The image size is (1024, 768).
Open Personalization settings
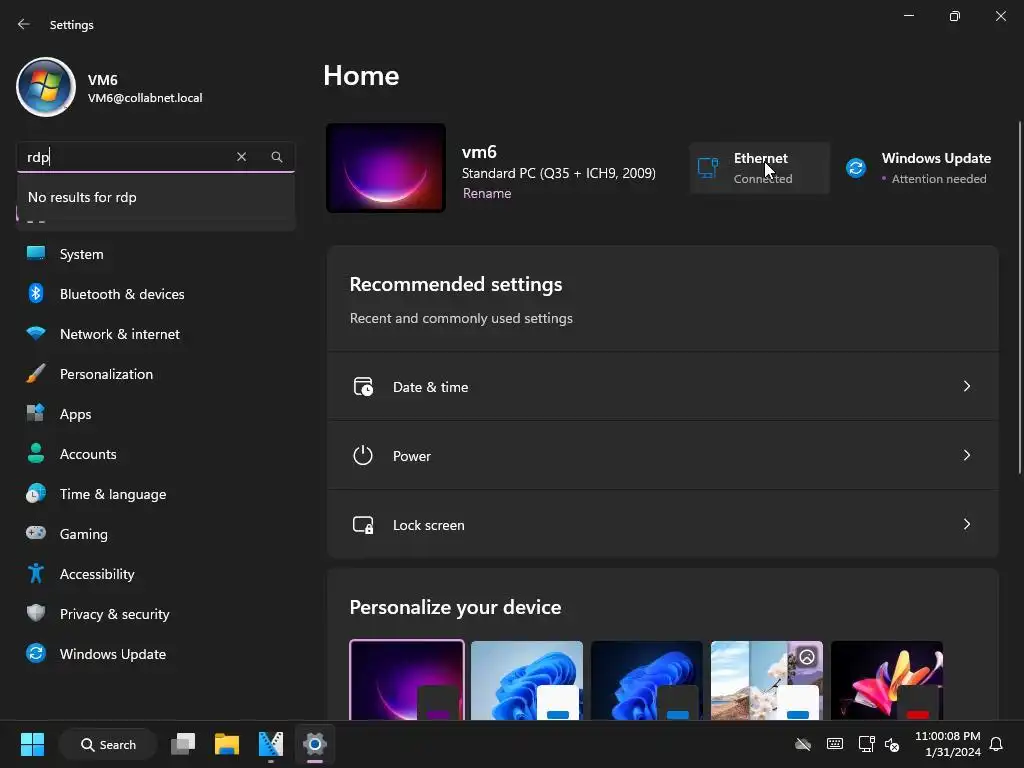pyautogui.click(x=156, y=374)
